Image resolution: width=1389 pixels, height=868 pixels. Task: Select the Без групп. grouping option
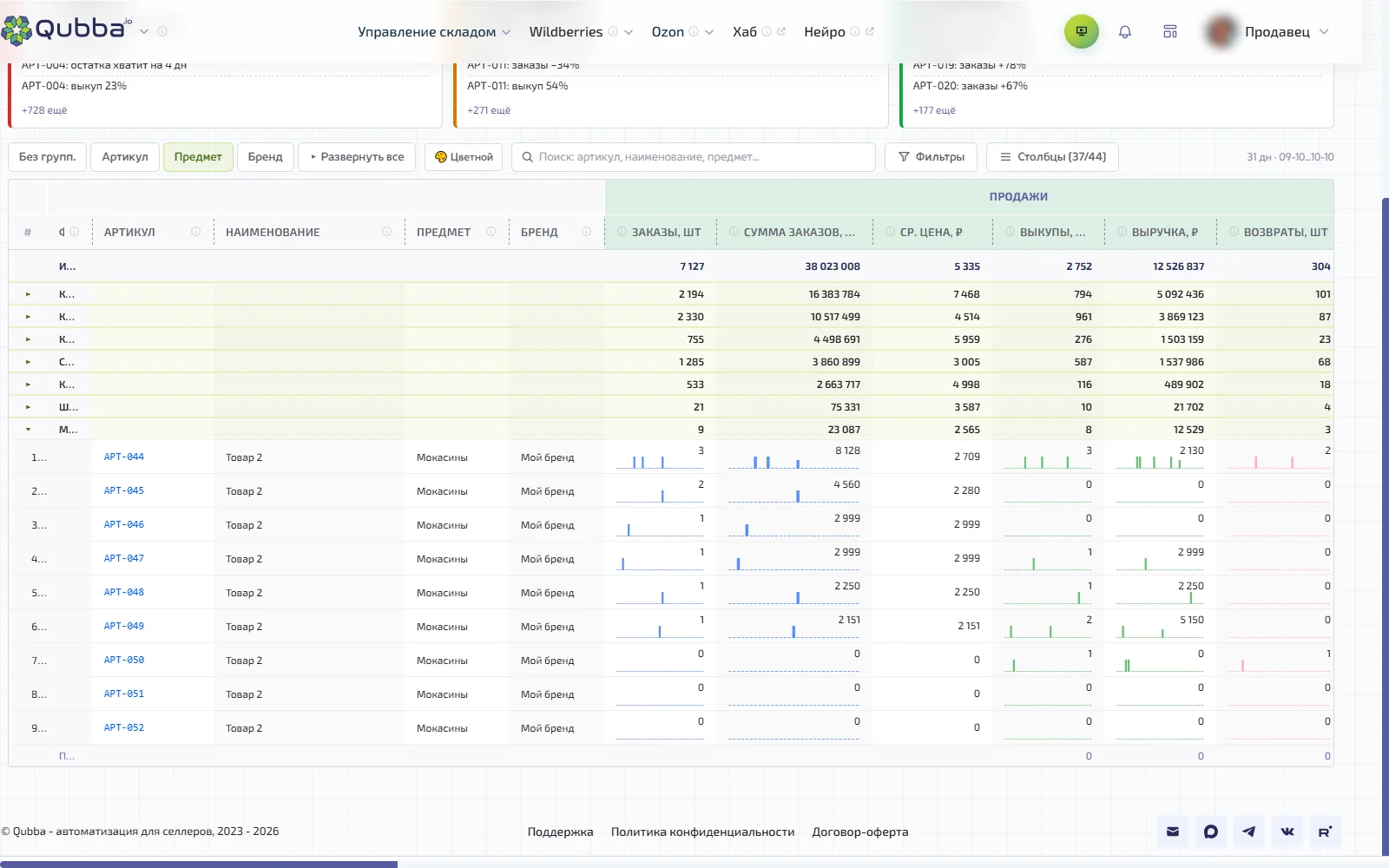pos(48,157)
